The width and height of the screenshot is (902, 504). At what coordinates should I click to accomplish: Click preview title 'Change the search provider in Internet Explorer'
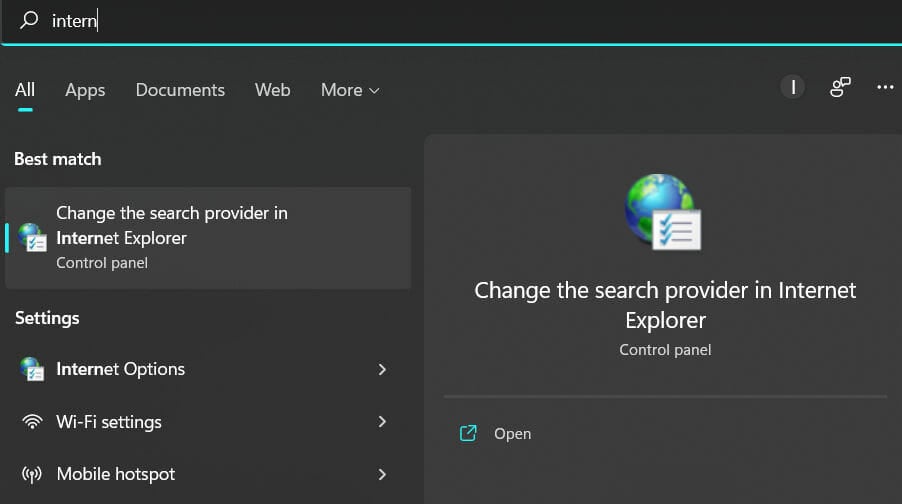665,305
